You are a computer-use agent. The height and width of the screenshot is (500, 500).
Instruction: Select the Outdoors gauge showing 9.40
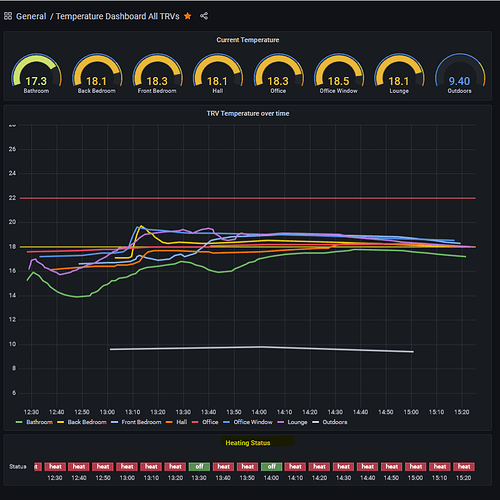(x=459, y=74)
